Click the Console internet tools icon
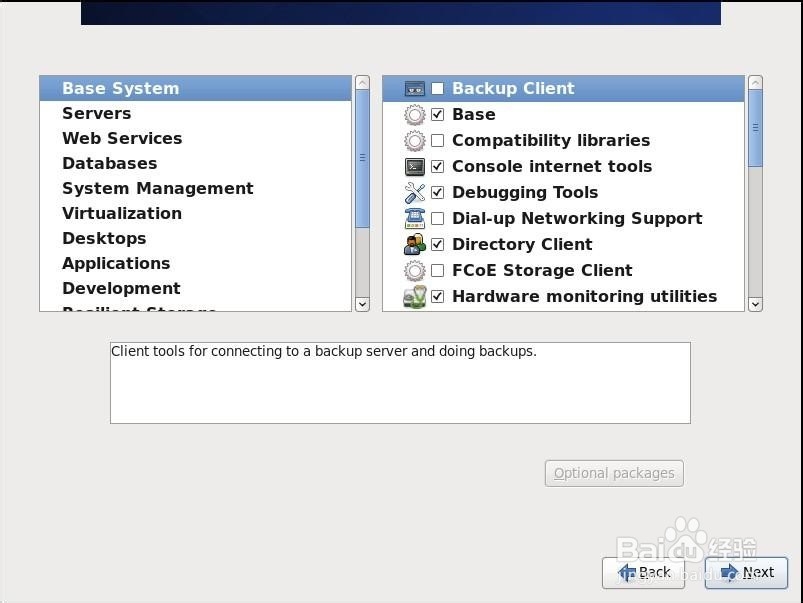The image size is (803, 603). (415, 166)
